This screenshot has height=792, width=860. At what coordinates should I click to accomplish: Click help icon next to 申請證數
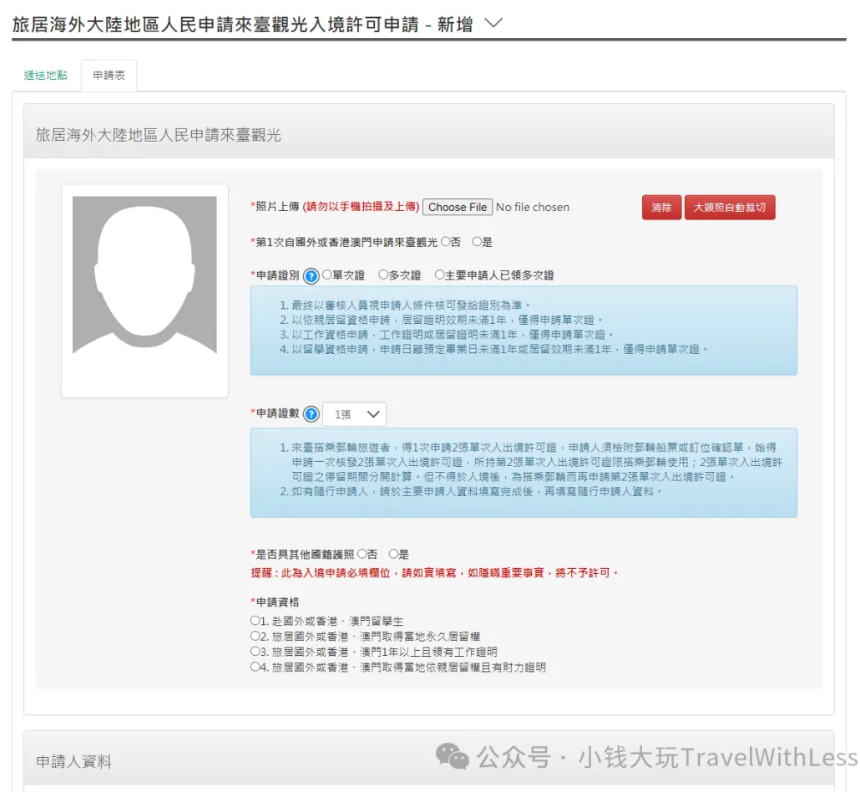tap(311, 414)
